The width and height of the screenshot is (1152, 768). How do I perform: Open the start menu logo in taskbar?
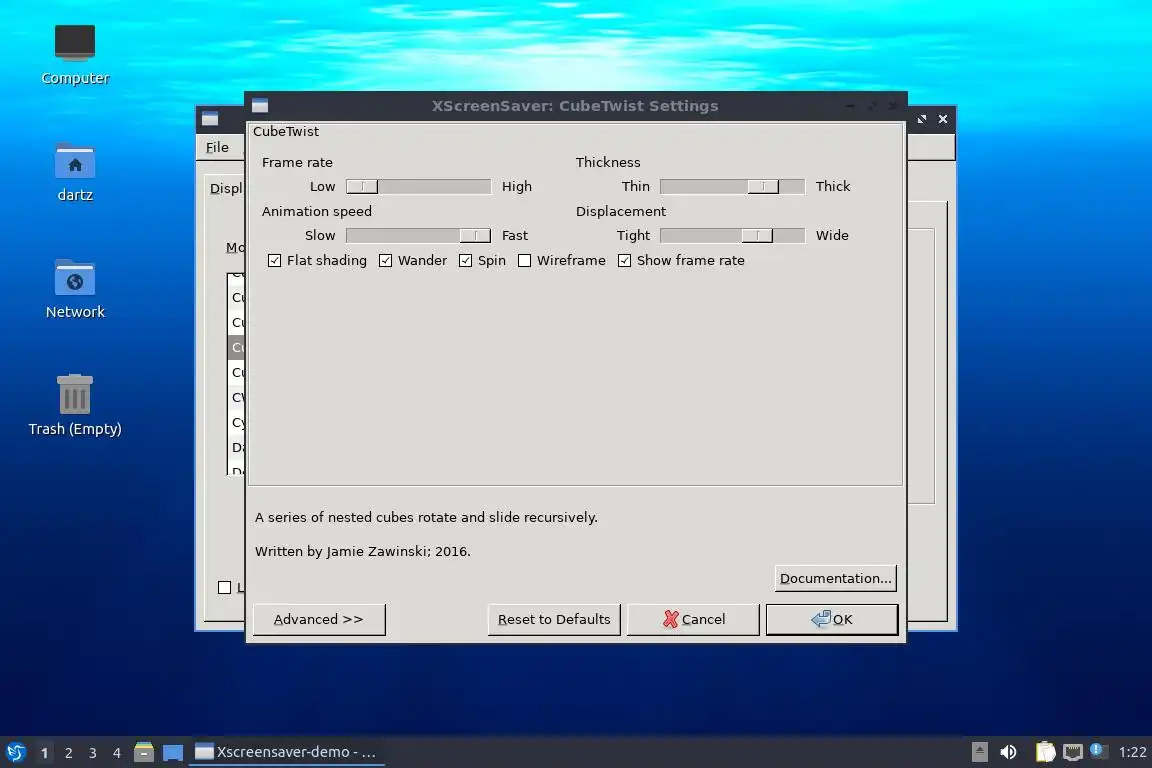tap(16, 752)
